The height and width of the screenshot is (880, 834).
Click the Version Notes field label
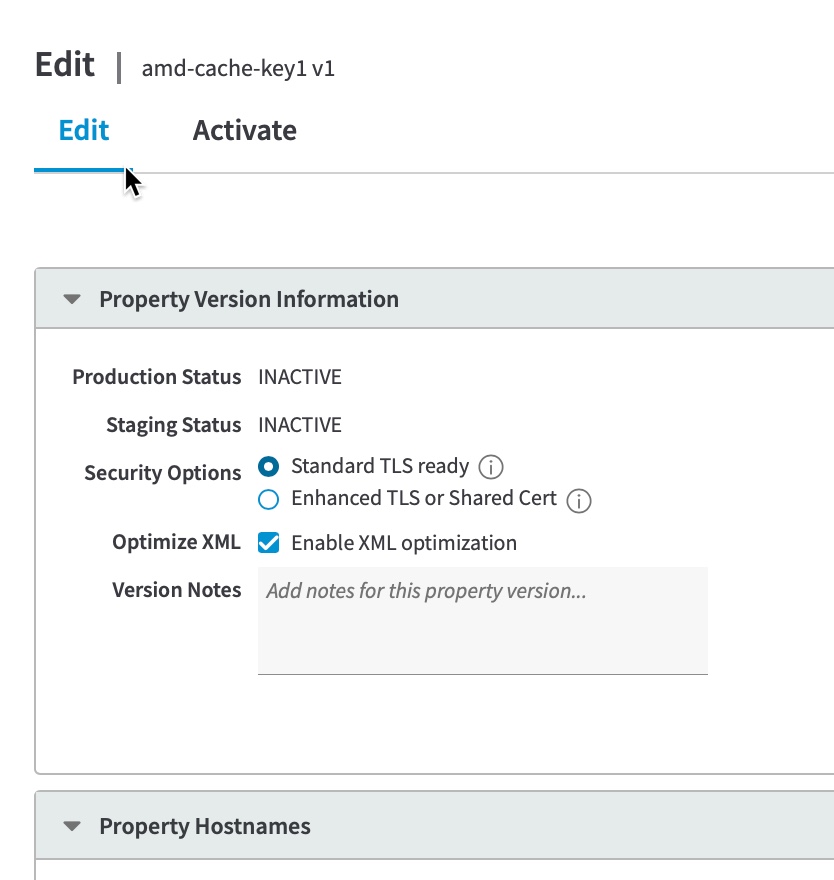click(x=176, y=590)
